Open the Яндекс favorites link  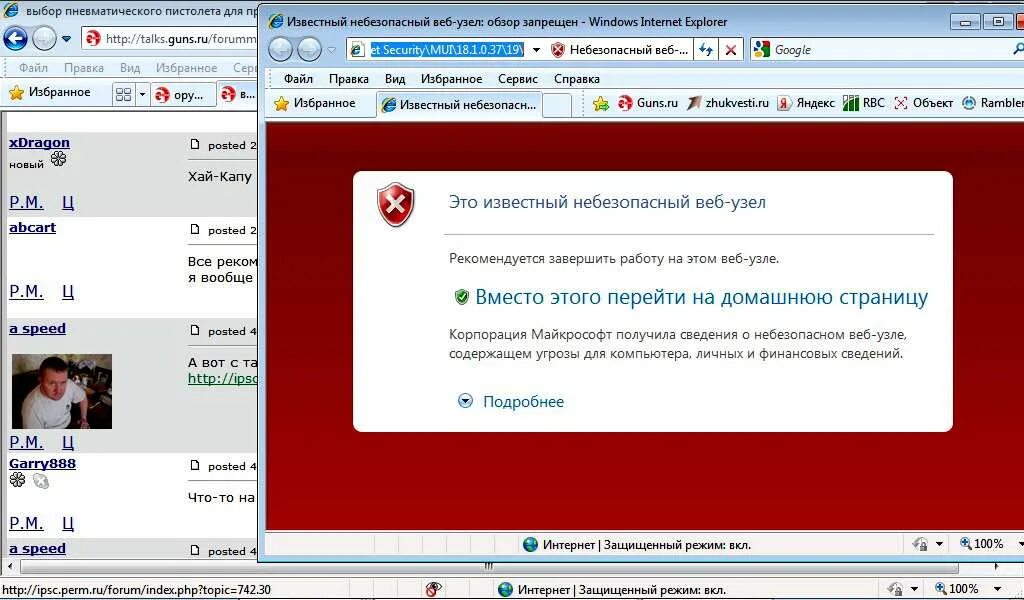tap(806, 103)
